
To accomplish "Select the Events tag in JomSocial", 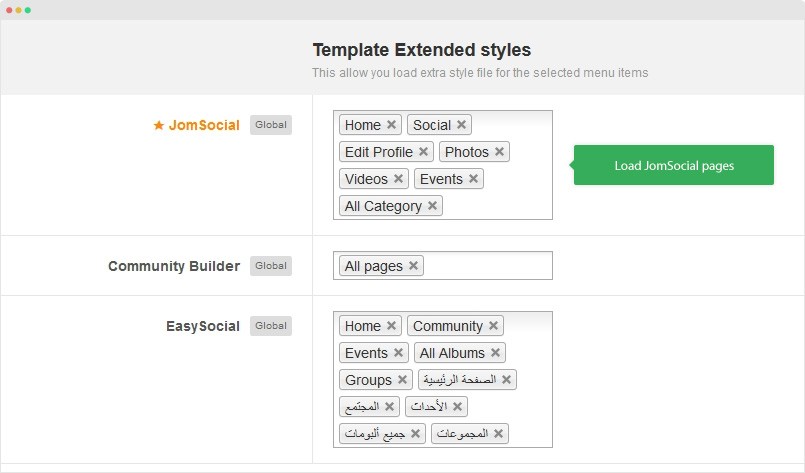I will [x=441, y=179].
